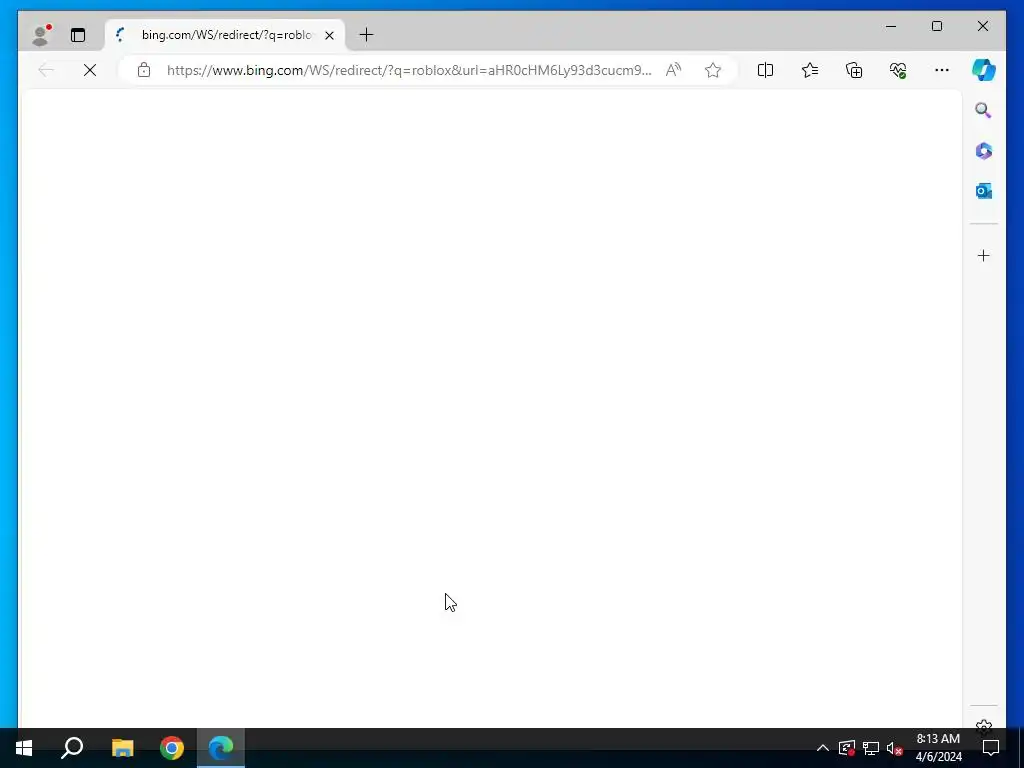Viewport: 1024px width, 768px height.
Task: Open File Explorer from taskbar
Action: pyautogui.click(x=122, y=748)
